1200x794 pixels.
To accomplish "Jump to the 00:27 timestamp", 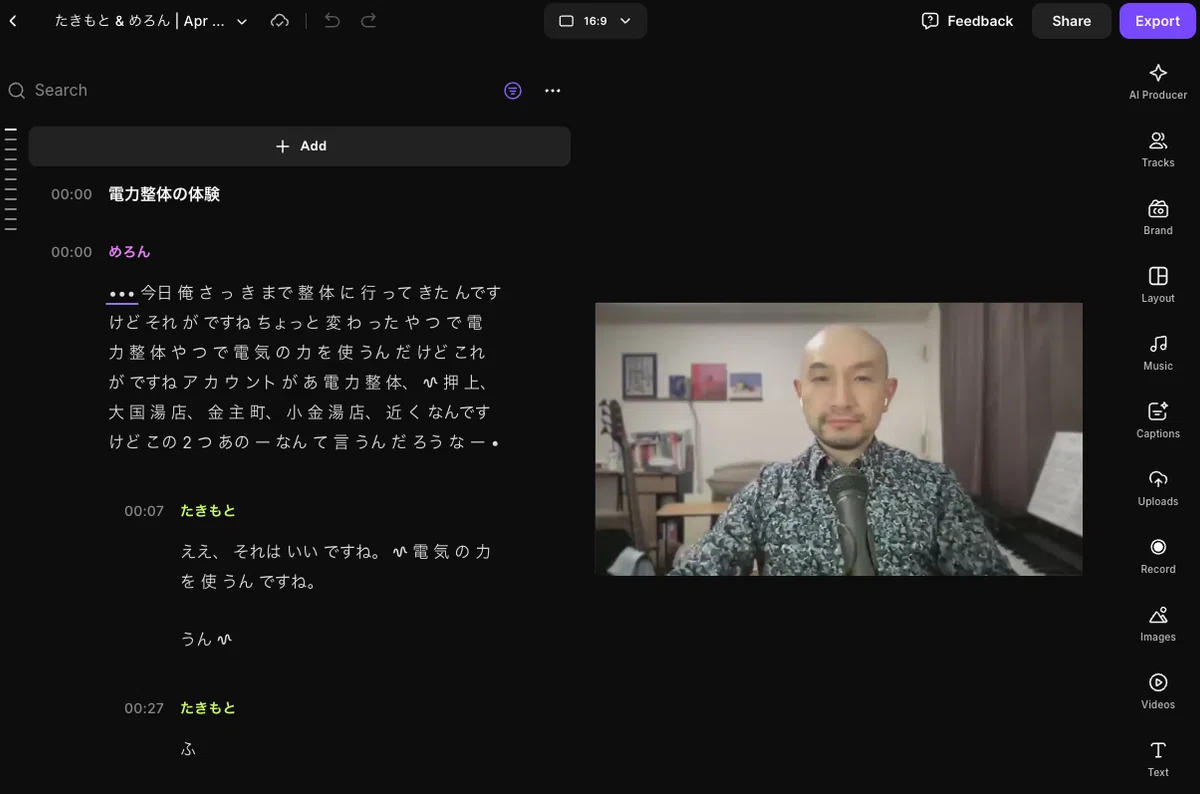I will 144,708.
